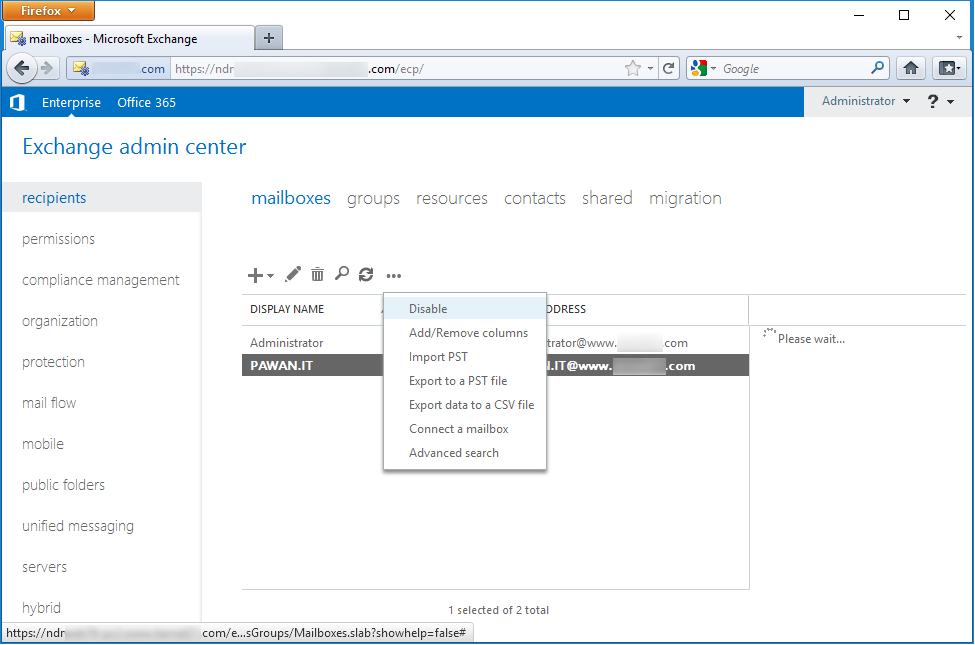
Task: Open the Firefox application menu button
Action: tap(49, 11)
